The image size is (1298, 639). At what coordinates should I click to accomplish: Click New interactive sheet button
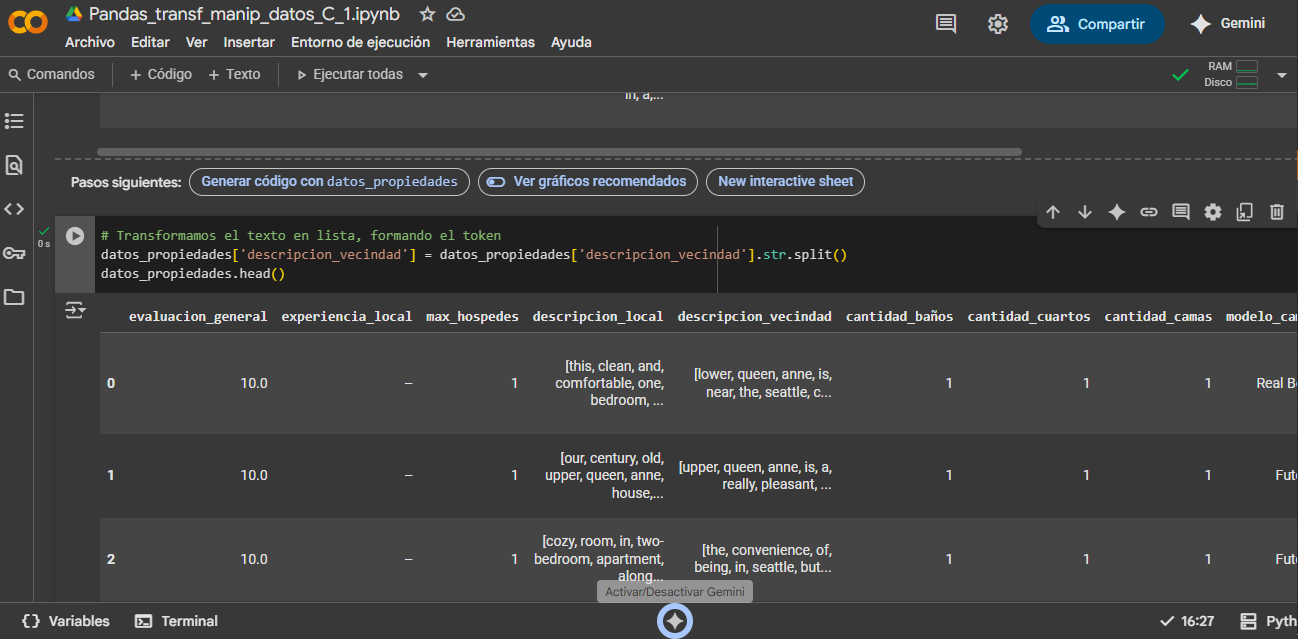pyautogui.click(x=786, y=182)
